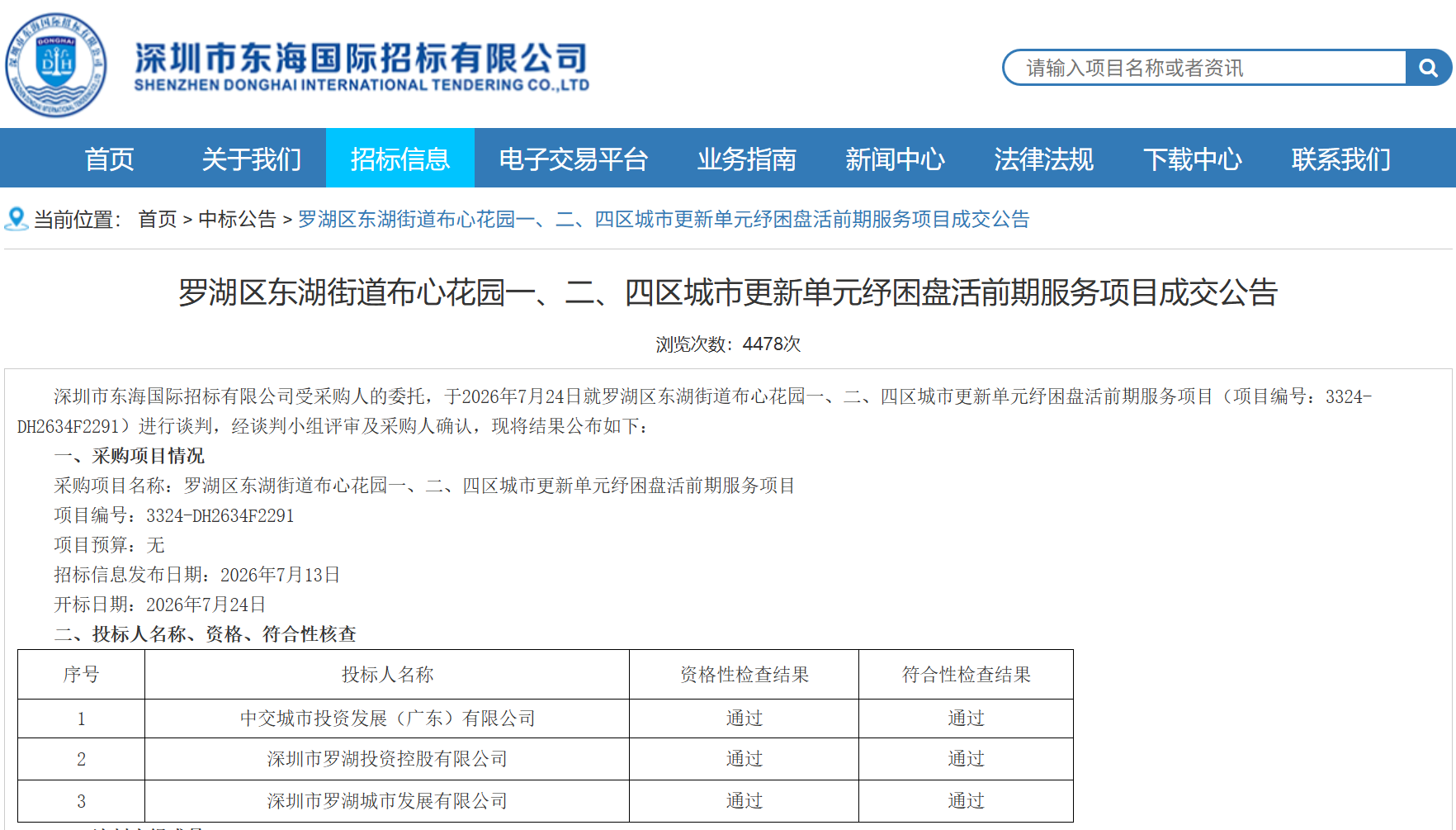
Task: Open 法律法规 in the navigation bar
Action: (1044, 159)
